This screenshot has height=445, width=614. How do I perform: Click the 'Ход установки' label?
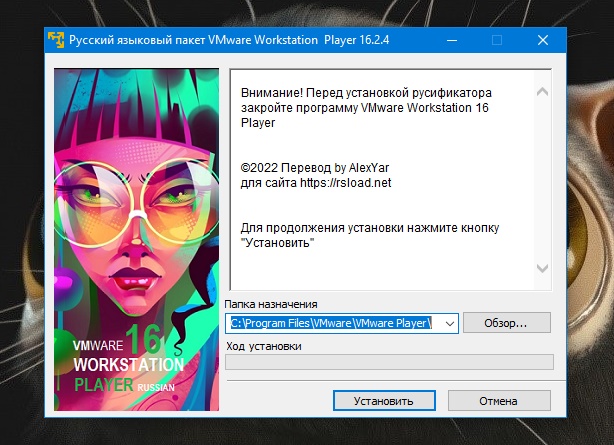click(x=264, y=346)
